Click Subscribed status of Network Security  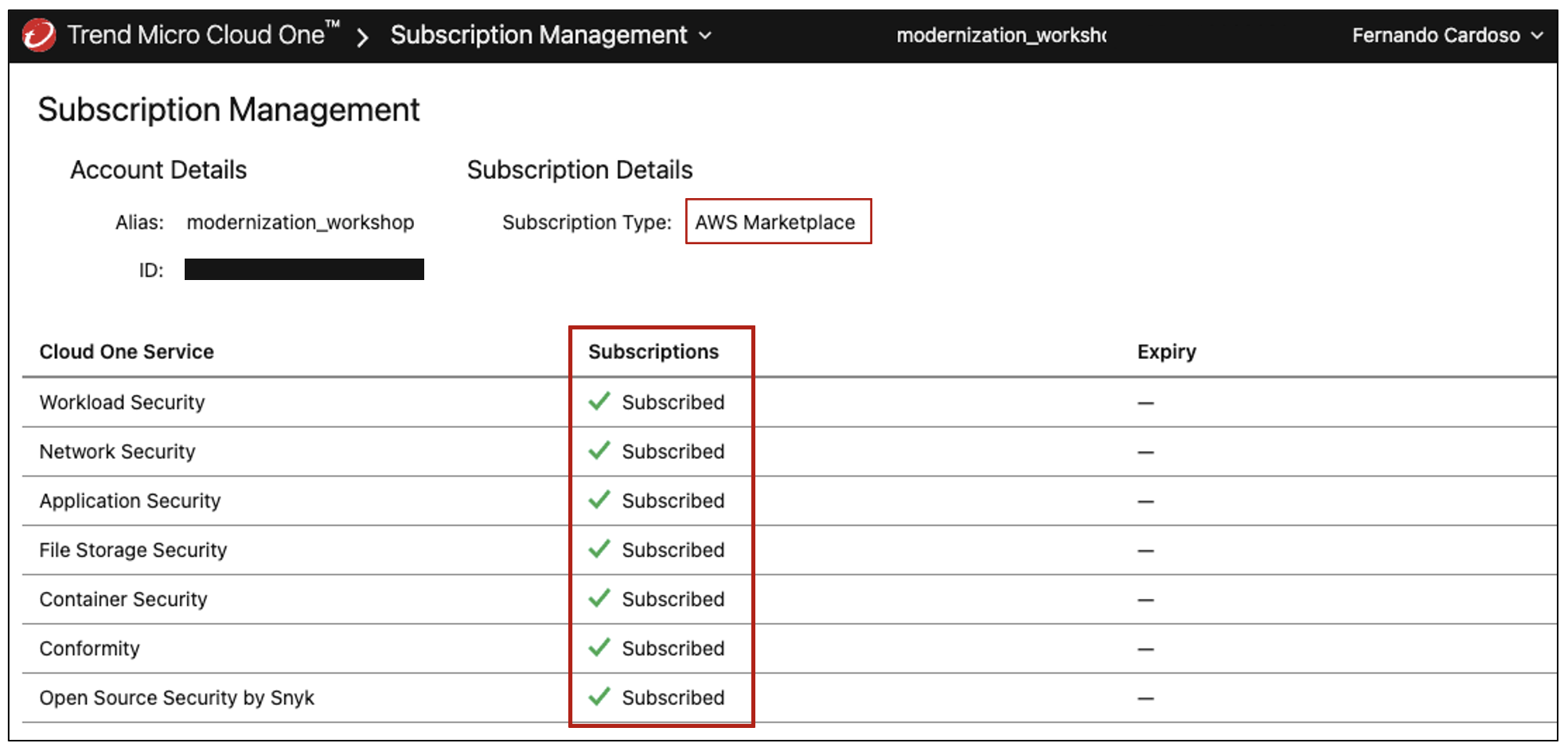pos(673,452)
